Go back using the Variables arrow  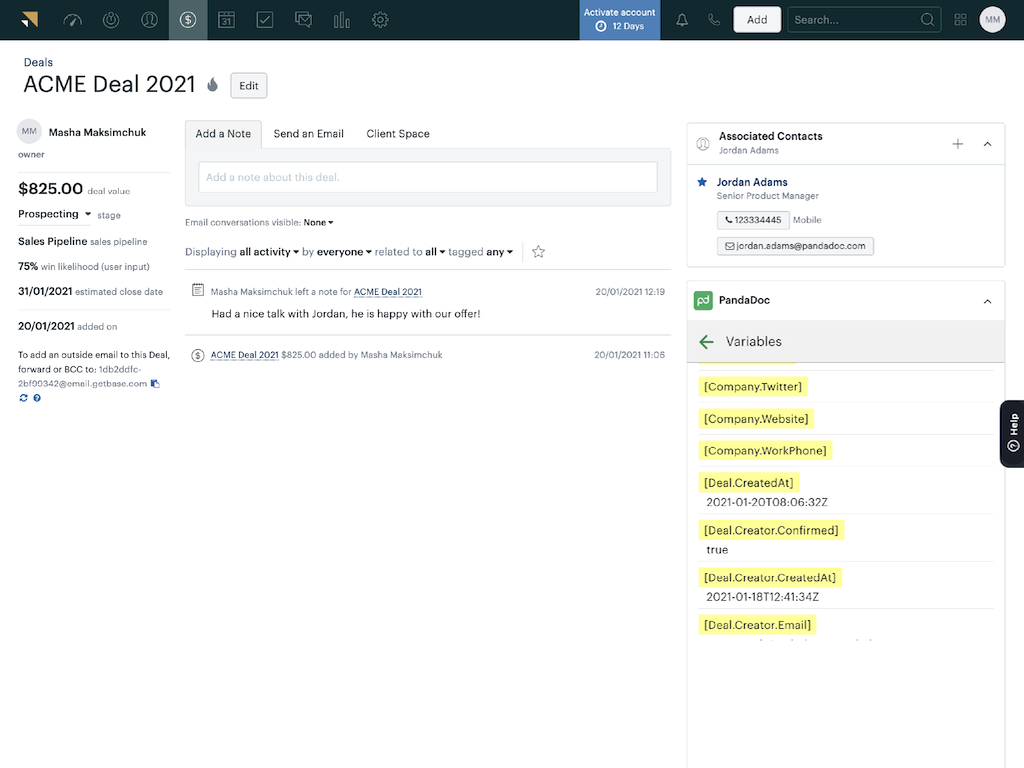(x=706, y=342)
